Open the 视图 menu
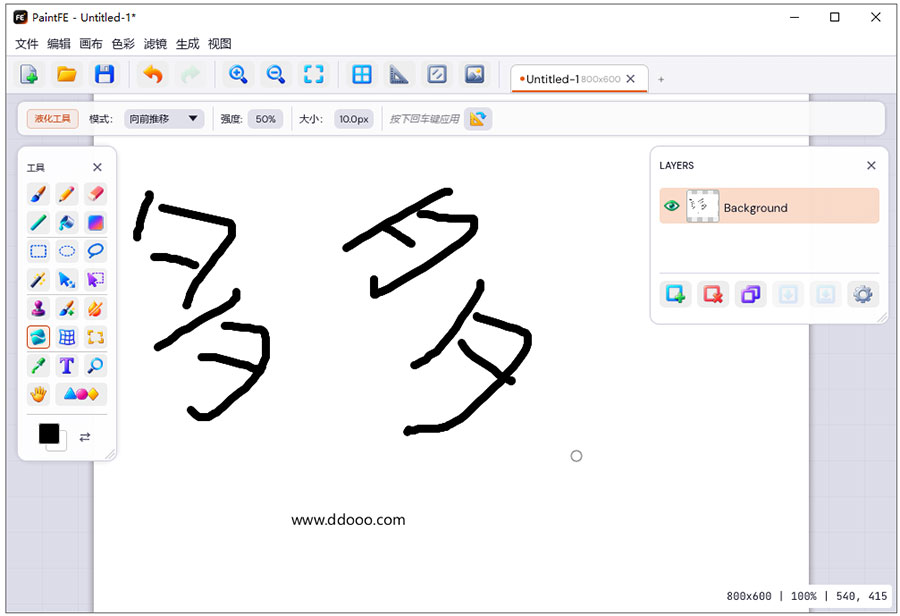900x616 pixels. (219, 44)
